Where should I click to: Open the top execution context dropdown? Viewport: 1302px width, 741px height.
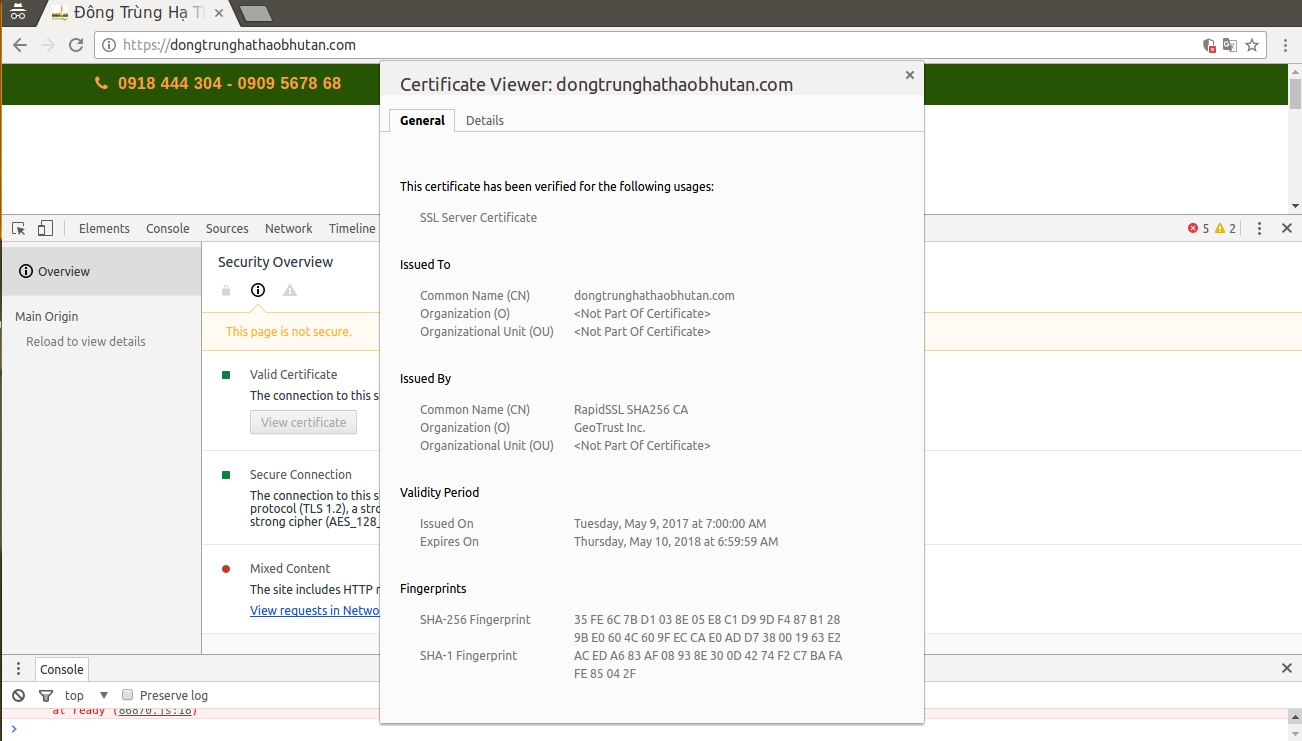(86, 695)
